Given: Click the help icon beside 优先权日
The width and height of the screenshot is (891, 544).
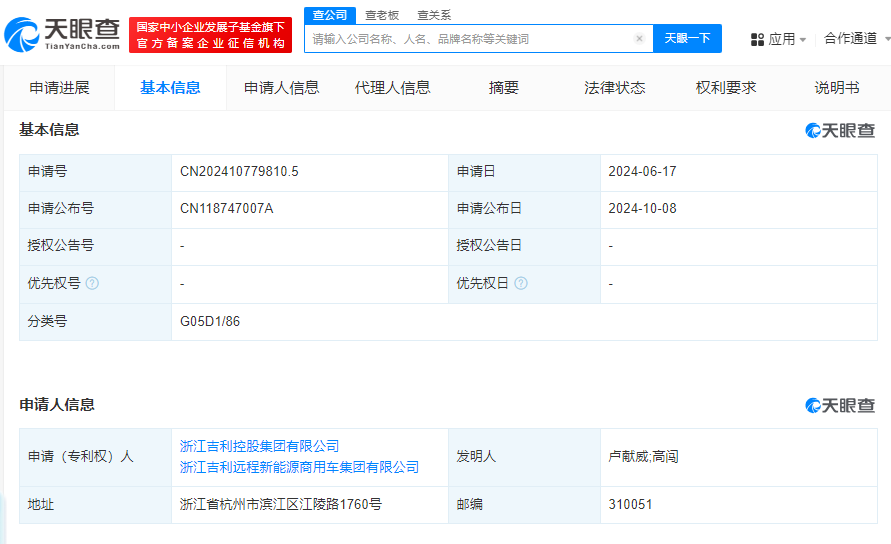Looking at the screenshot, I should pos(521,284).
